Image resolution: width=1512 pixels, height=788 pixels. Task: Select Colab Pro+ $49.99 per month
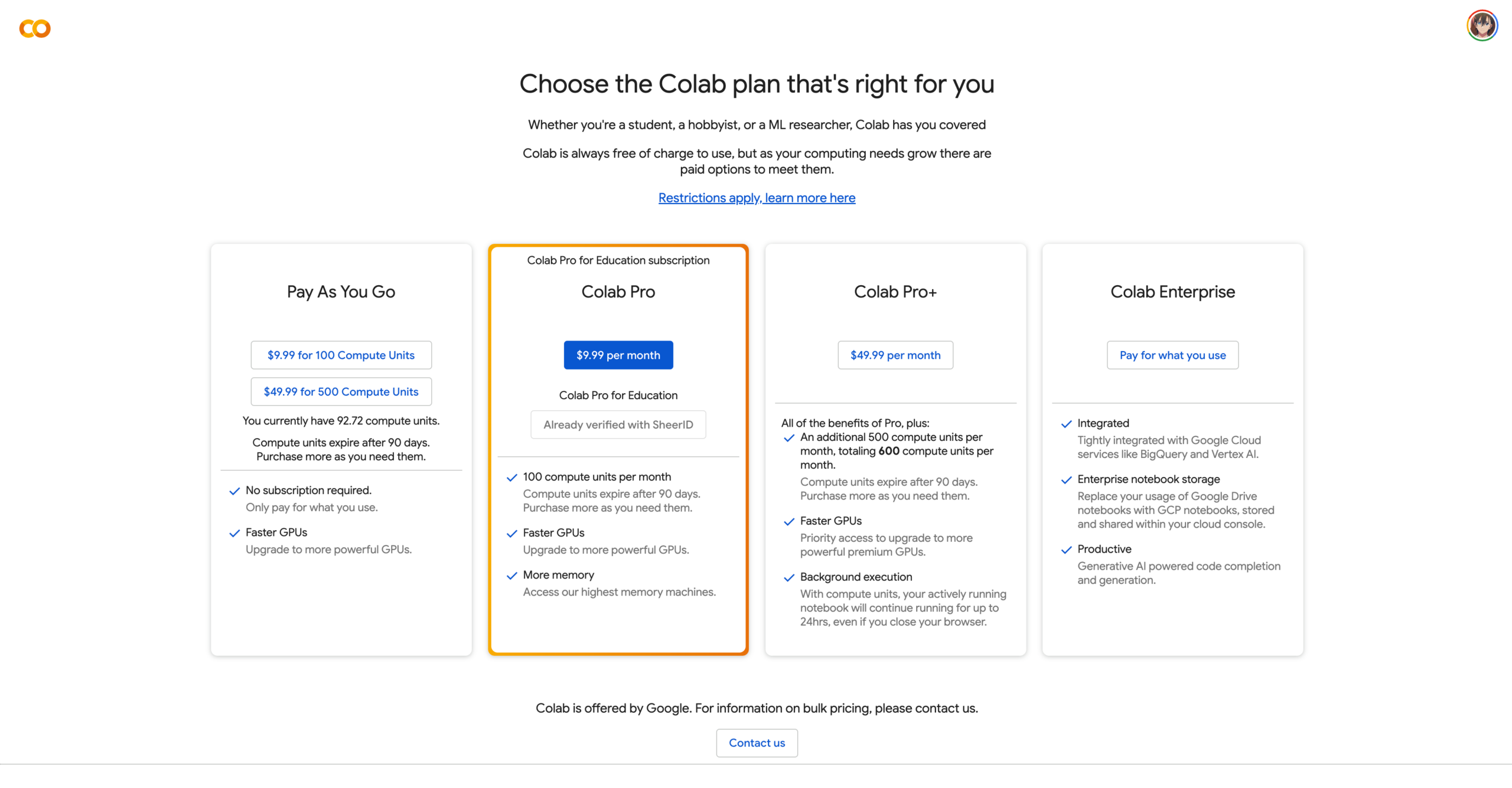pos(895,355)
